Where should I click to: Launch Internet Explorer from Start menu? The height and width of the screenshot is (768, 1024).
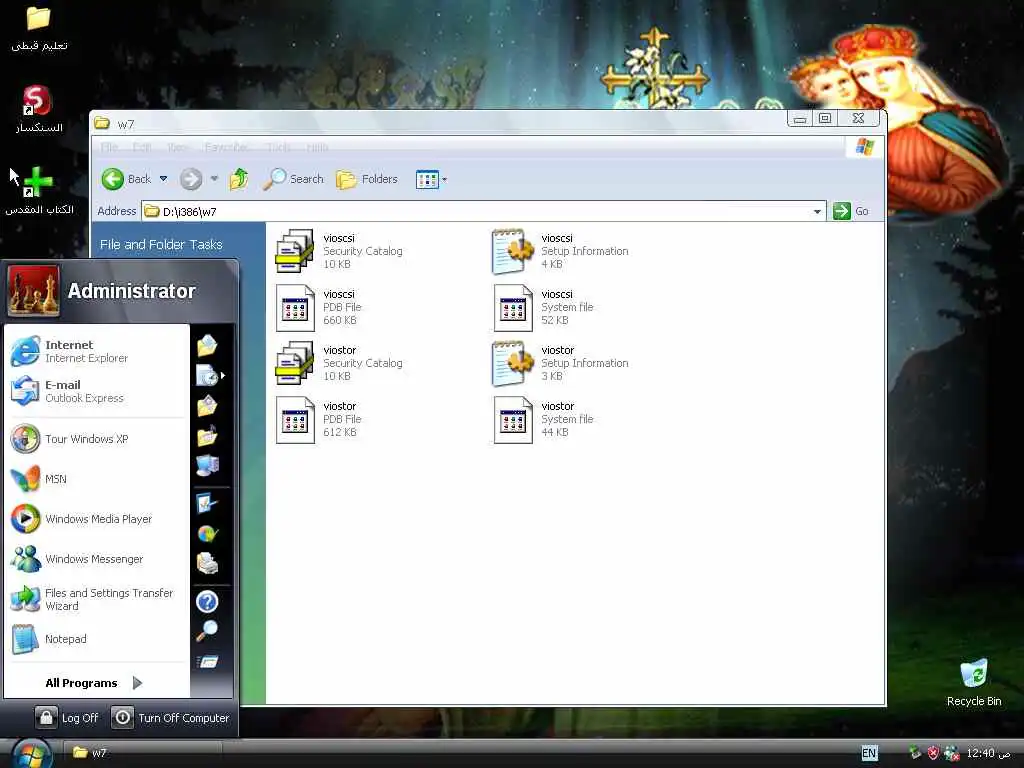pyautogui.click(x=97, y=351)
